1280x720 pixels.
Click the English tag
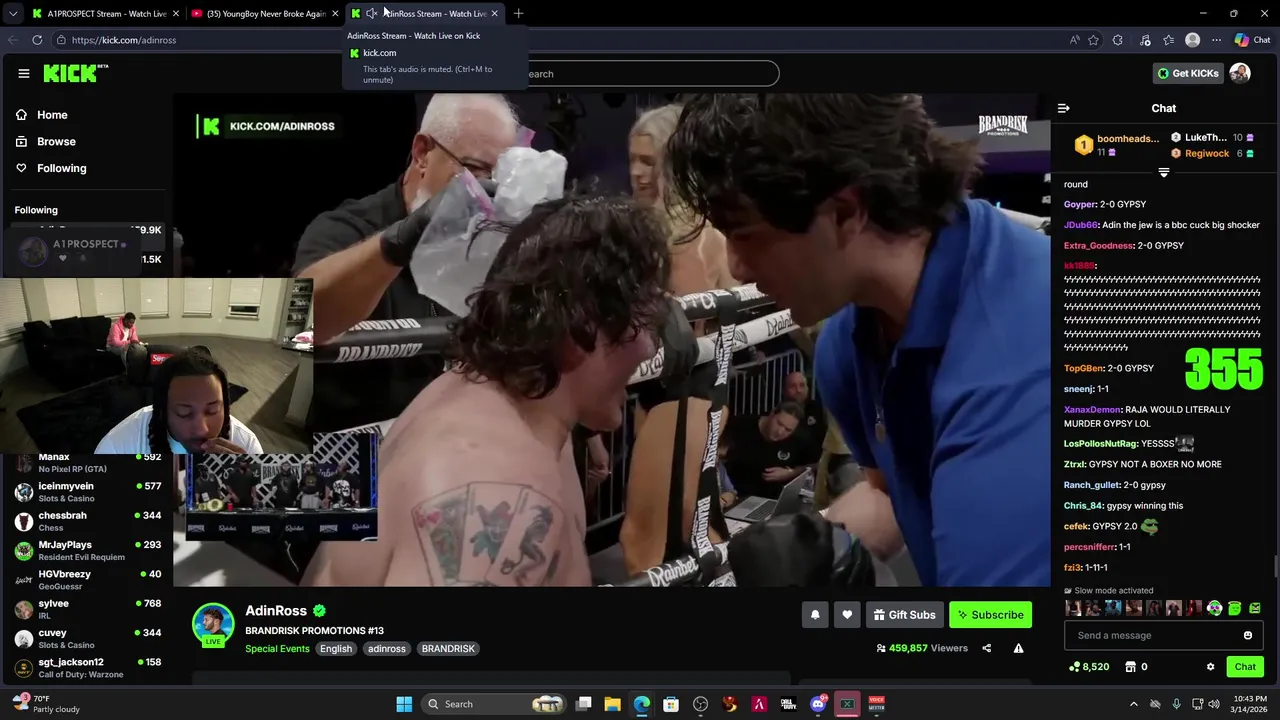(336, 649)
